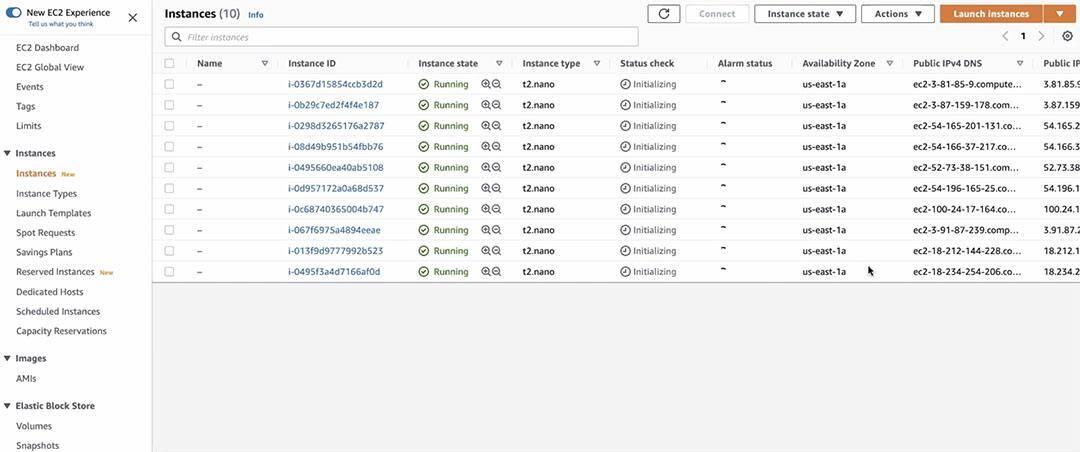Check the box for instance i-013f9d9777992b523

169,251
